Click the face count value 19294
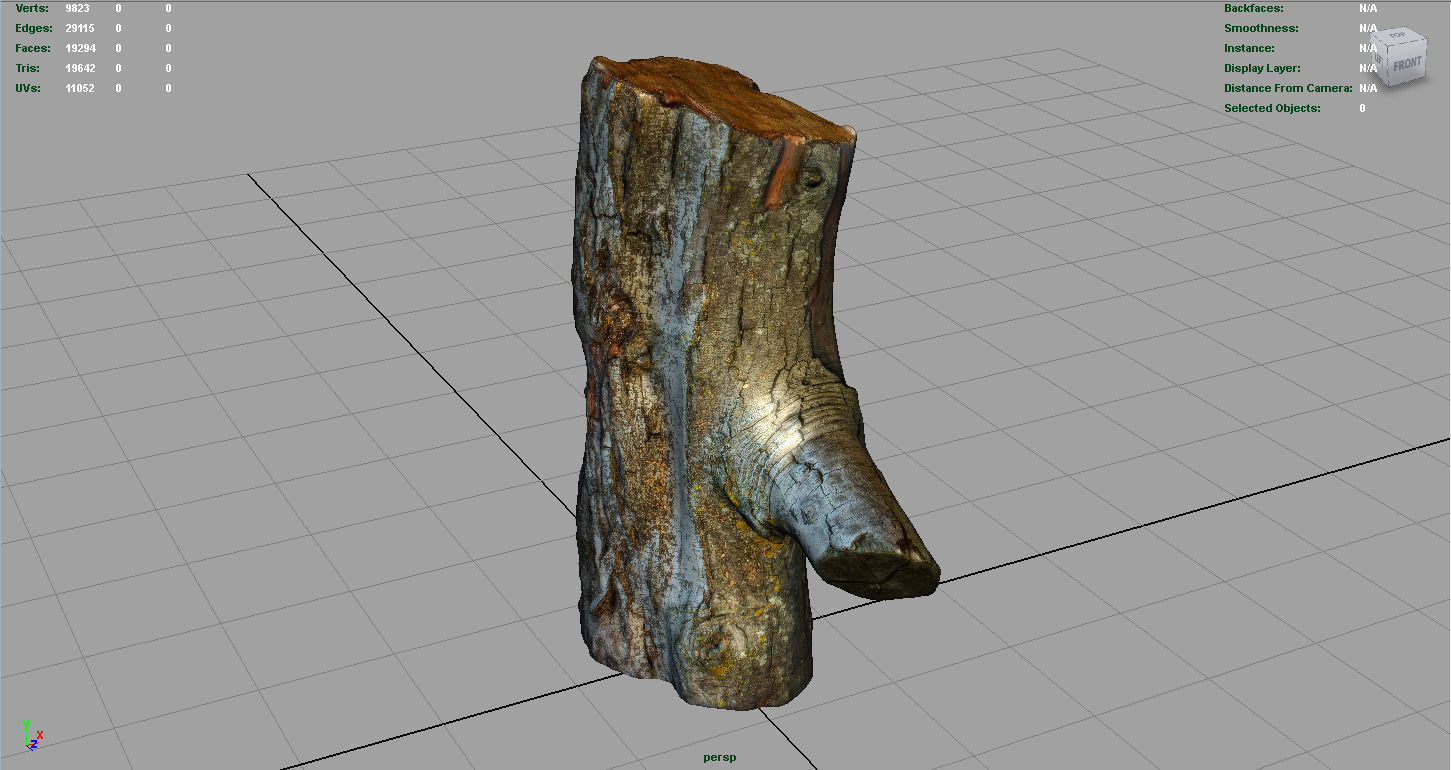 tap(80, 48)
